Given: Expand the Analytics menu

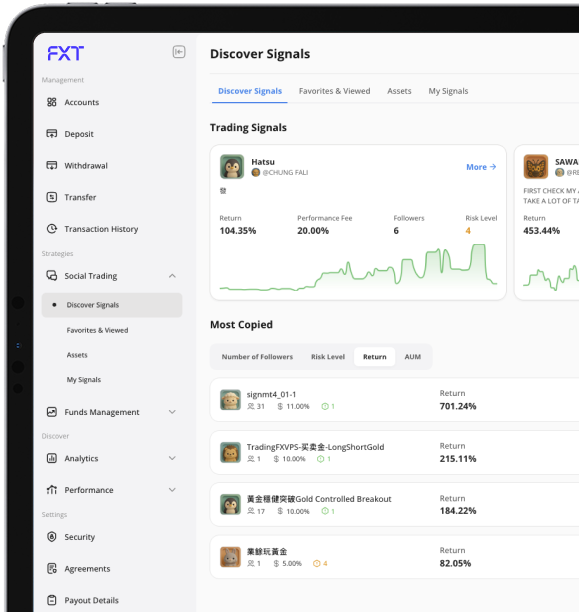Looking at the screenshot, I should pos(172,458).
